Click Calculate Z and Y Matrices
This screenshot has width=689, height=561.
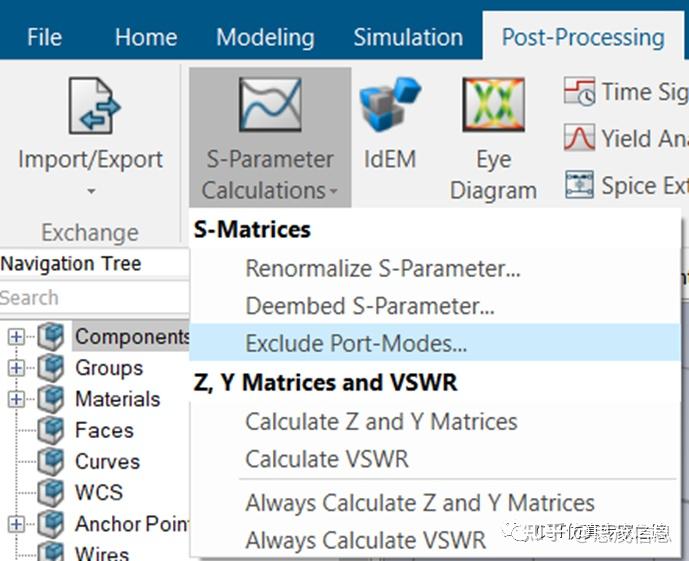pyautogui.click(x=381, y=422)
